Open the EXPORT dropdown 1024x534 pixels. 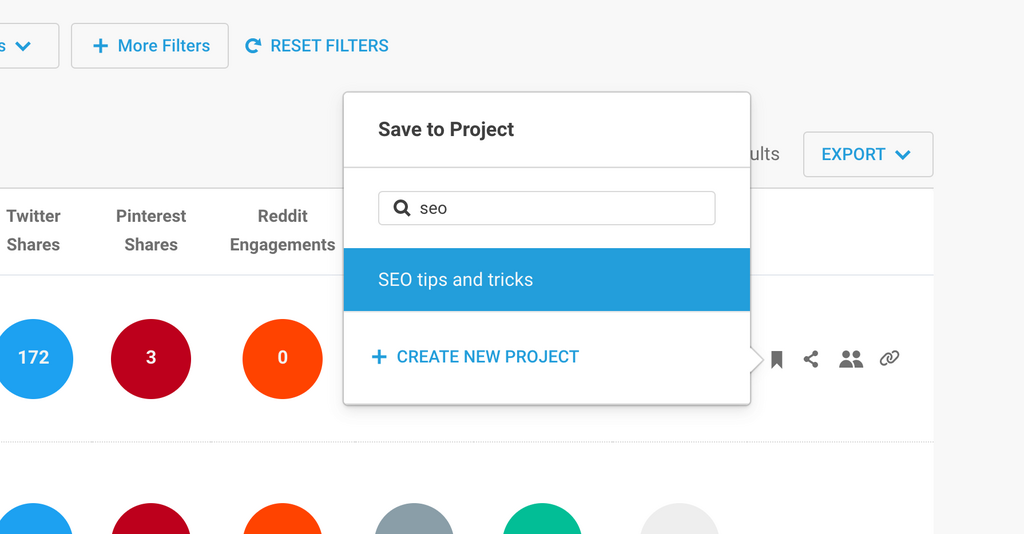867,154
